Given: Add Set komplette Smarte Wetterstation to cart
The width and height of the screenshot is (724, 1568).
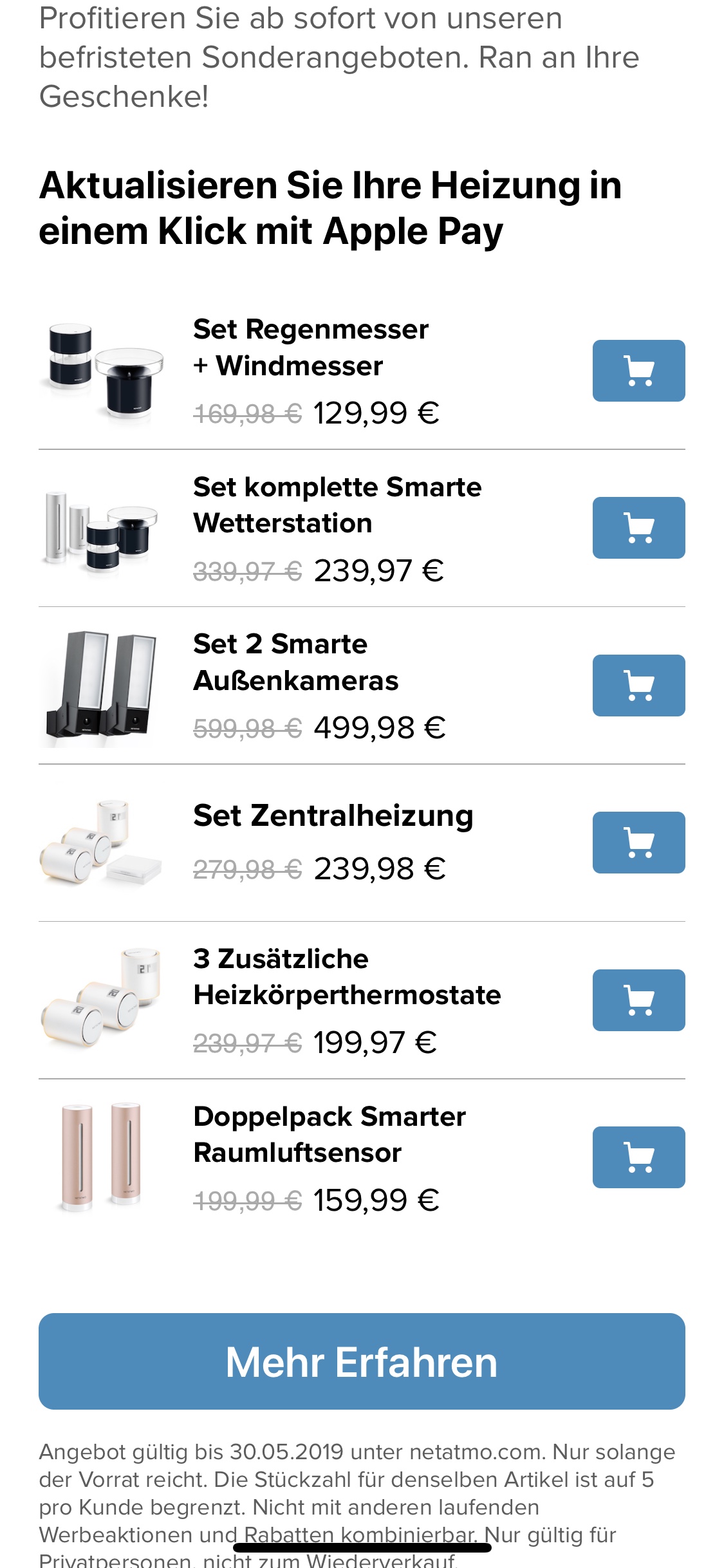Looking at the screenshot, I should [x=638, y=528].
